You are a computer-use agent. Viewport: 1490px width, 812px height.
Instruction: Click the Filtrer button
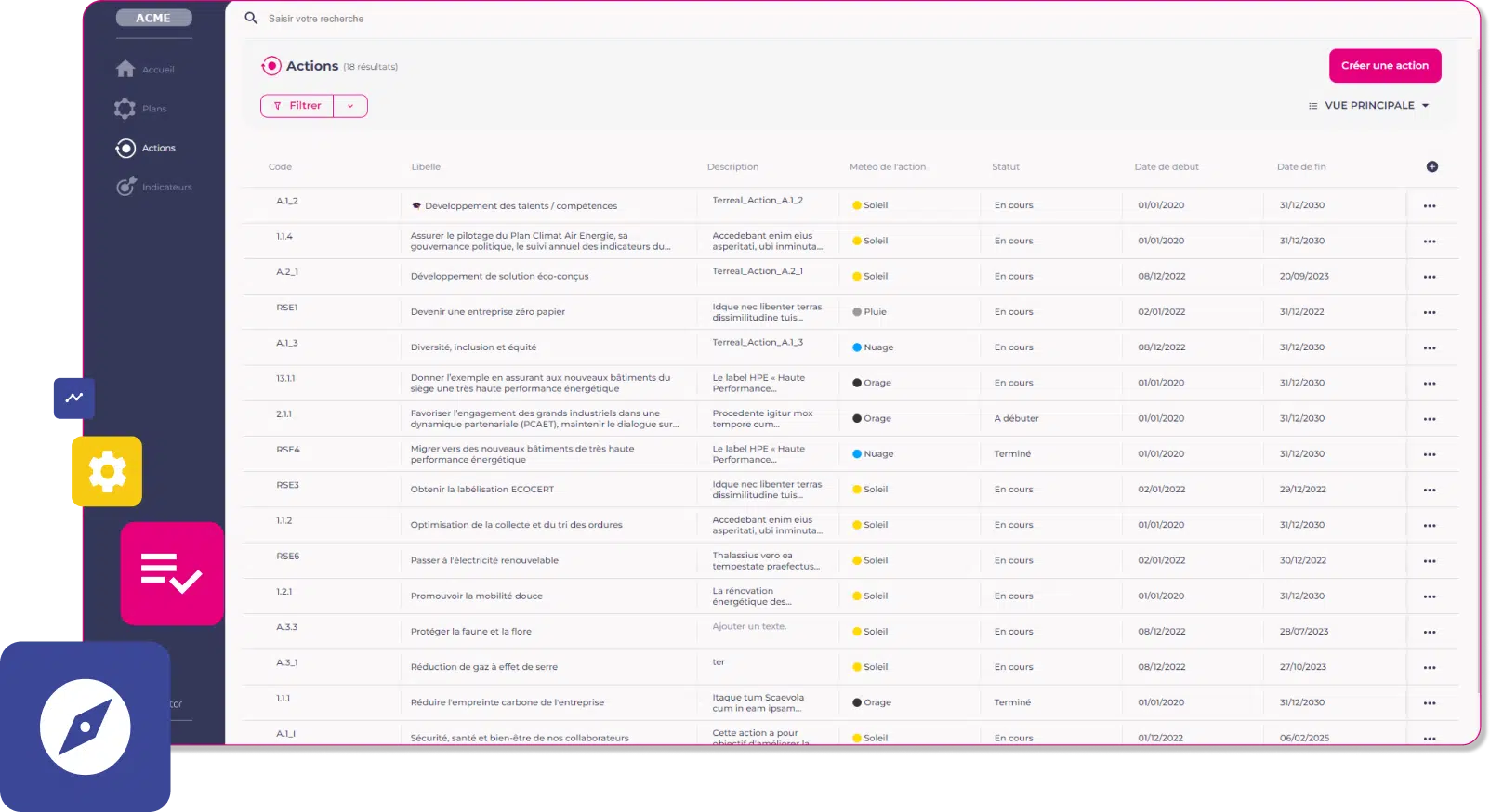[x=297, y=106]
